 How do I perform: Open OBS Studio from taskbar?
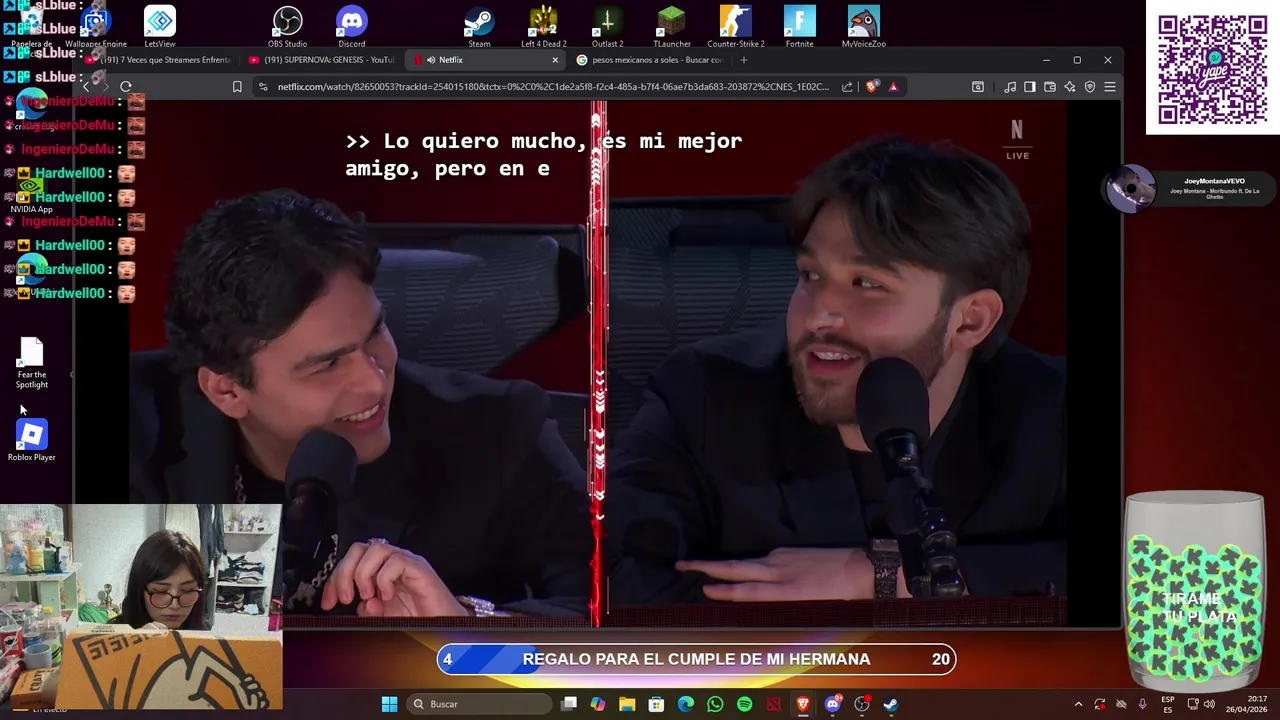click(862, 704)
